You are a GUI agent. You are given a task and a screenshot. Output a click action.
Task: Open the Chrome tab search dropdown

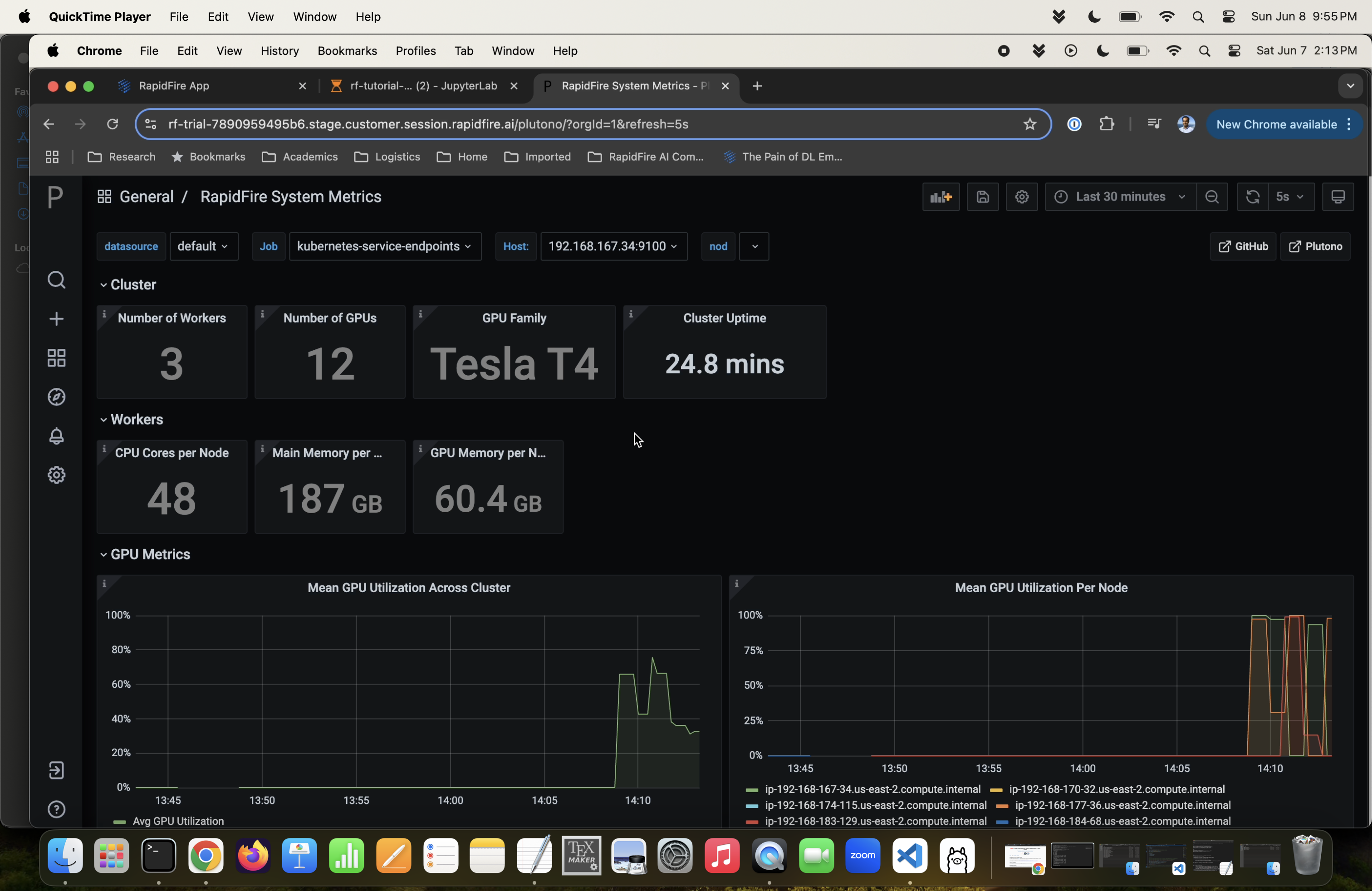[x=1350, y=86]
